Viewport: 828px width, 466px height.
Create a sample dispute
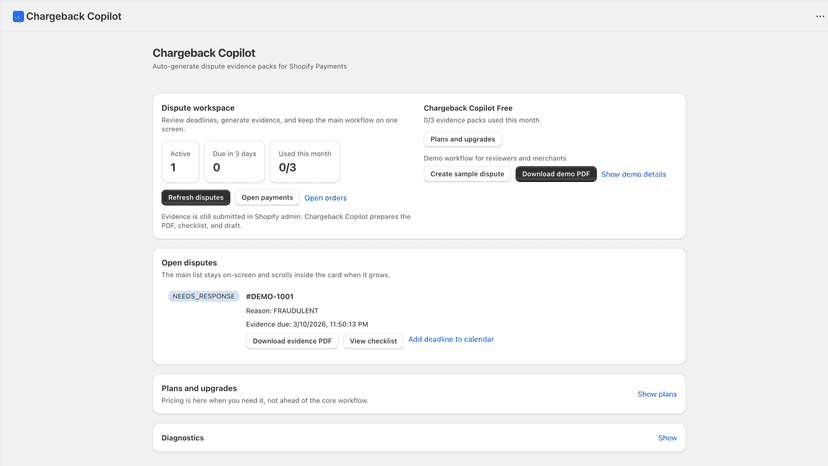tap(467, 174)
